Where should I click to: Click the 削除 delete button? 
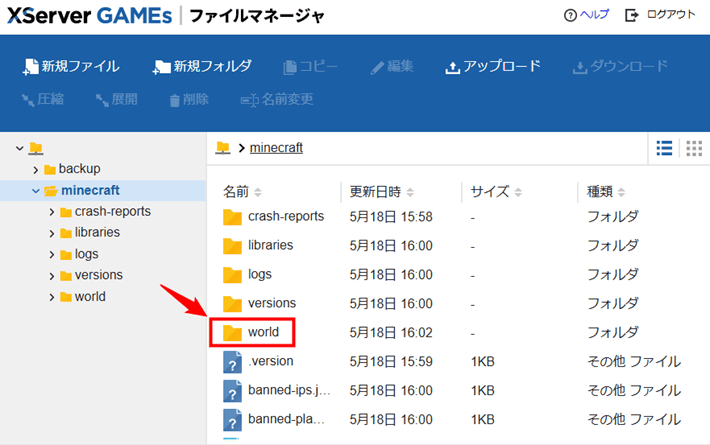[189, 99]
